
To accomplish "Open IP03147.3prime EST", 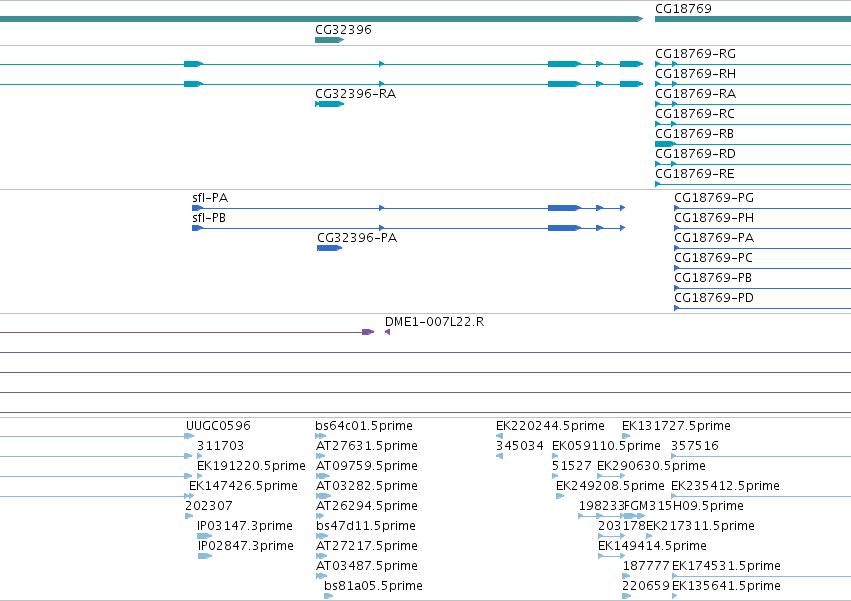I will tap(245, 526).
